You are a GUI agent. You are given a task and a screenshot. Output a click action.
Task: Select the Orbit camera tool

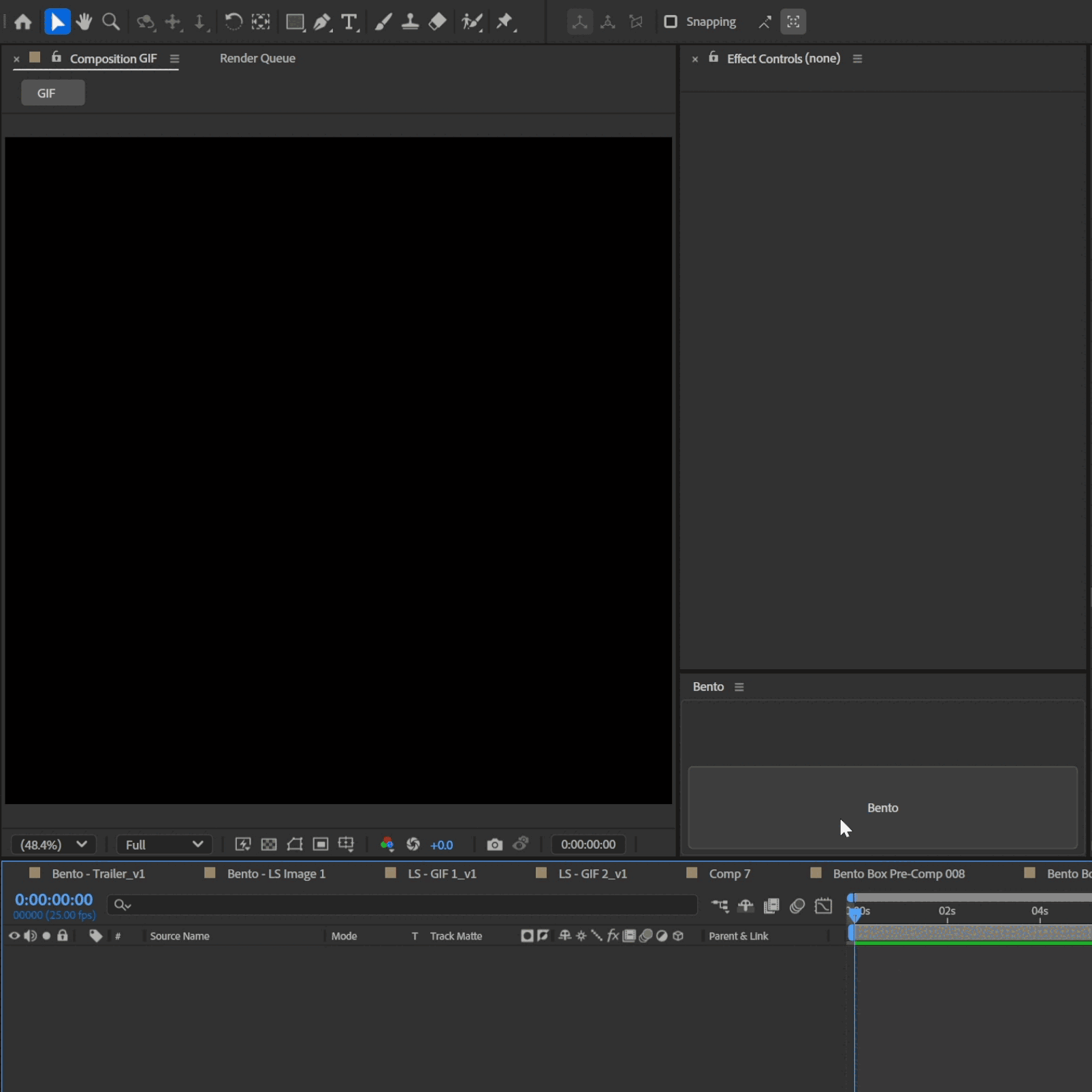pyautogui.click(x=146, y=22)
